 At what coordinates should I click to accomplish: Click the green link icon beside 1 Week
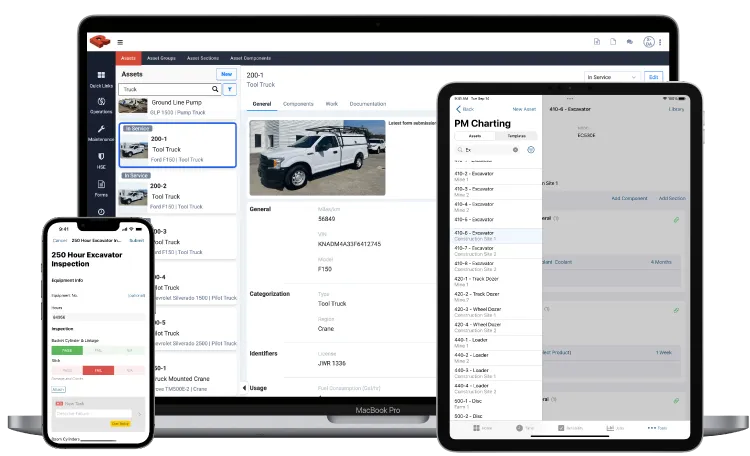click(676, 310)
